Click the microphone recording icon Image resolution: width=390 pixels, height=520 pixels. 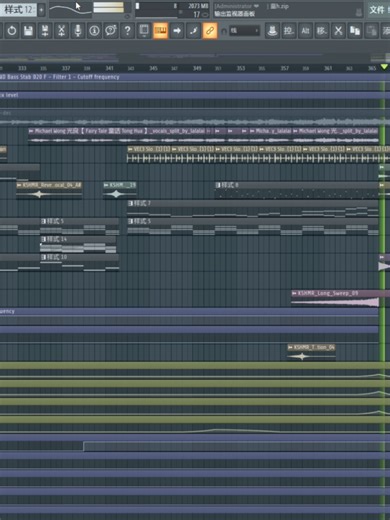coord(78,31)
